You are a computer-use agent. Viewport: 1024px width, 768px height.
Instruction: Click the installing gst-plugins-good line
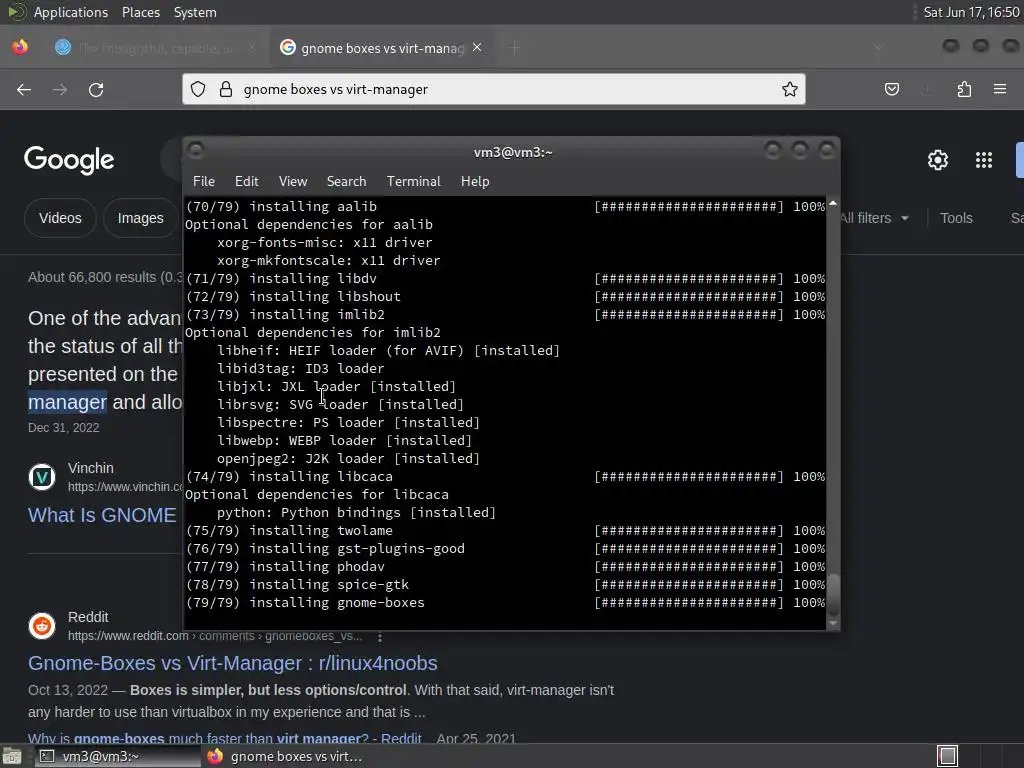505,549
